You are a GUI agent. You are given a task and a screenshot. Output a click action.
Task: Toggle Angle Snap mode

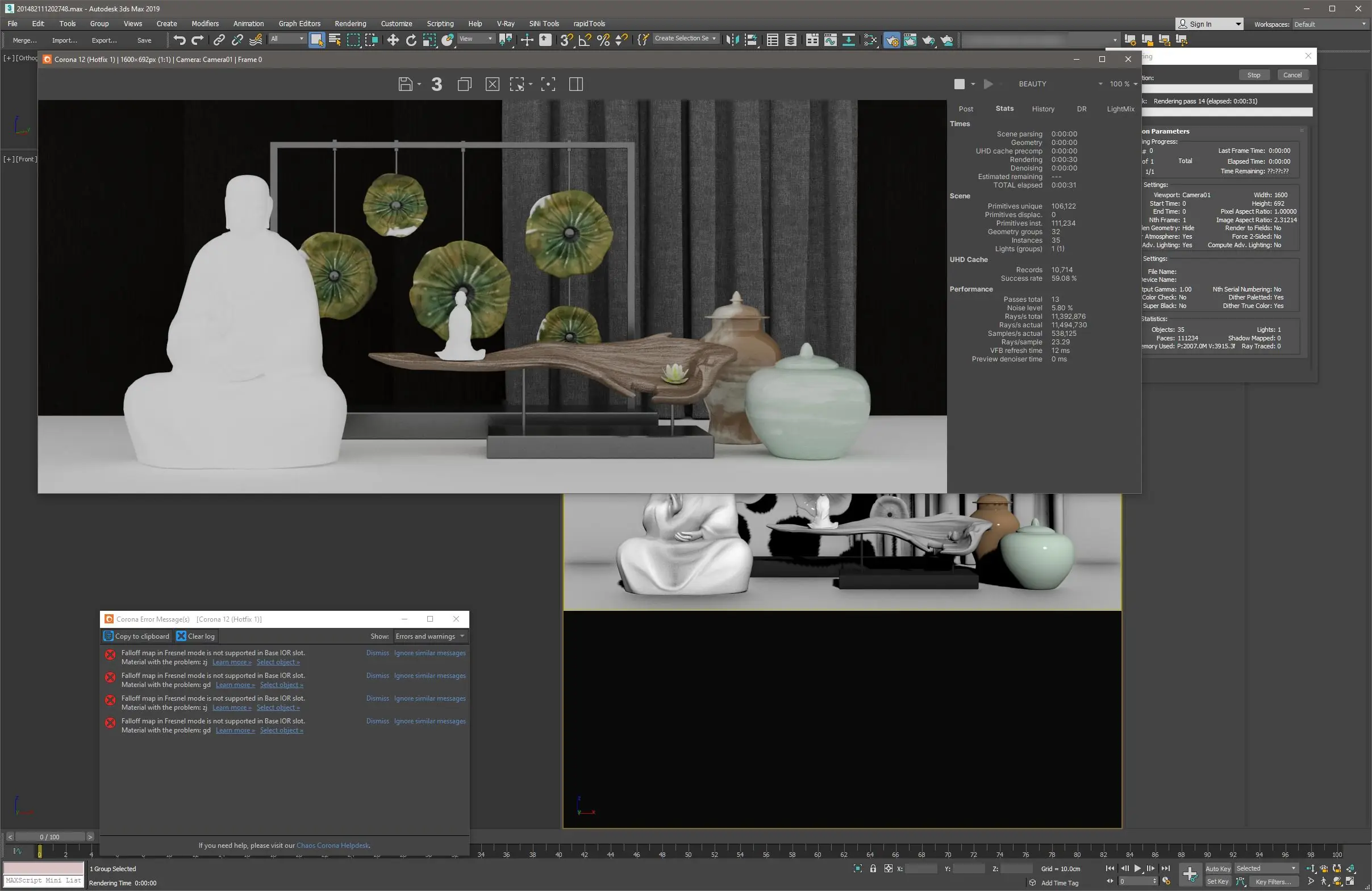pos(584,40)
